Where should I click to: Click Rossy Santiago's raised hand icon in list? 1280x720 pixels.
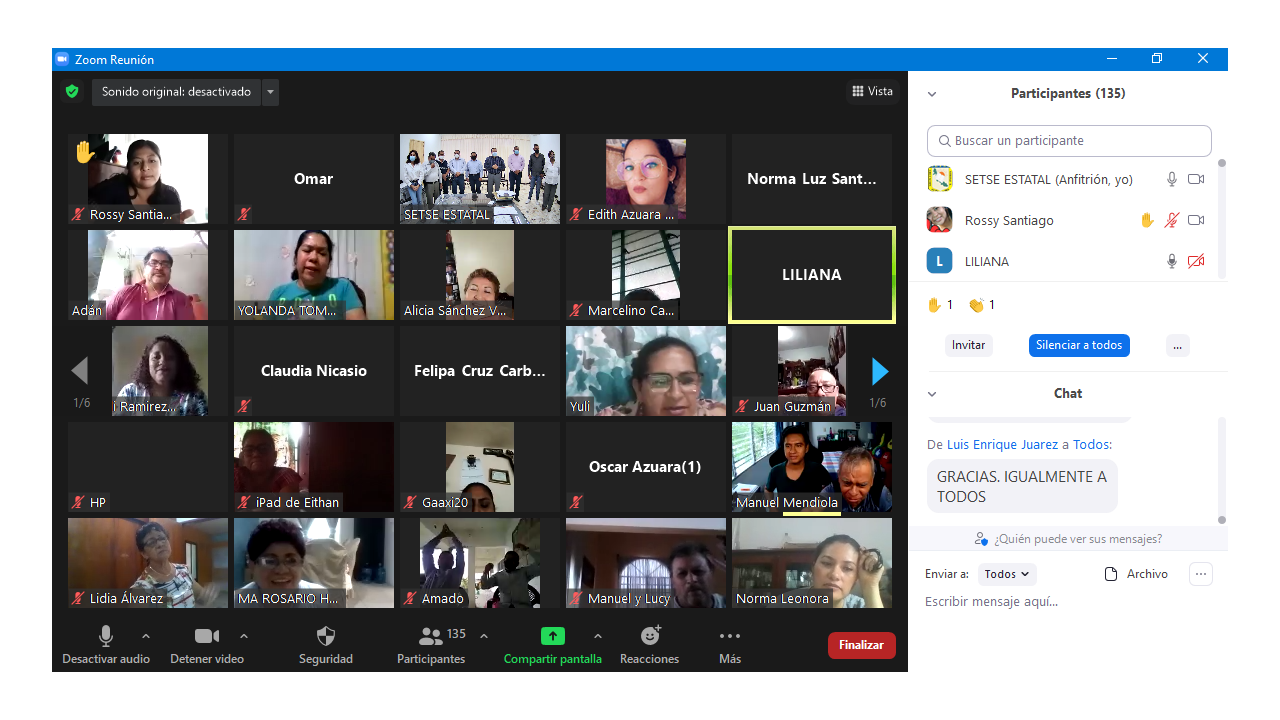tap(1147, 220)
